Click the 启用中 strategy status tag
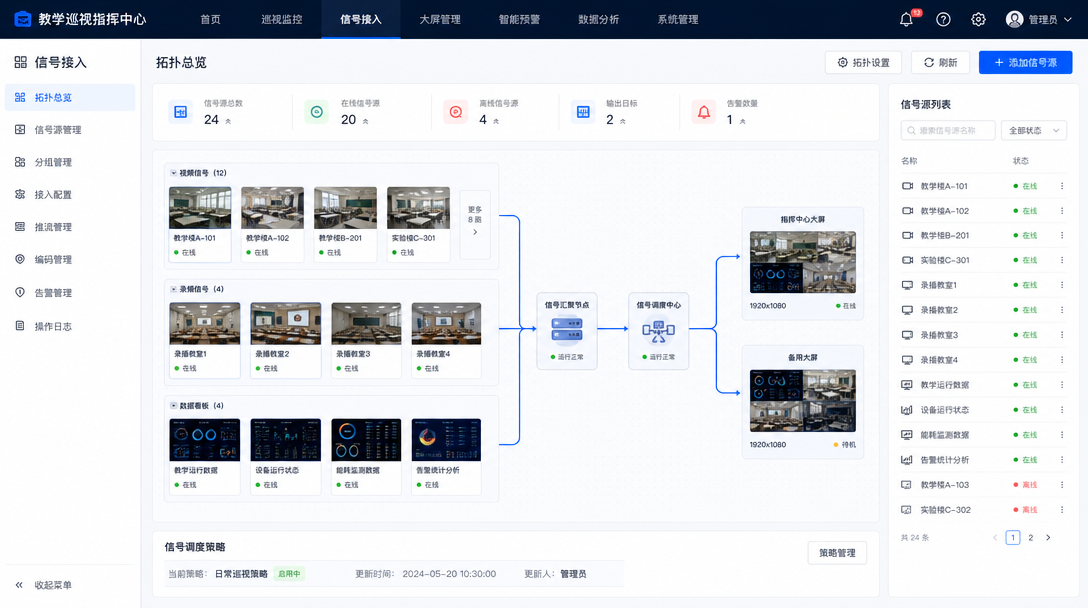This screenshot has height=608, width=1088. pyautogui.click(x=289, y=574)
